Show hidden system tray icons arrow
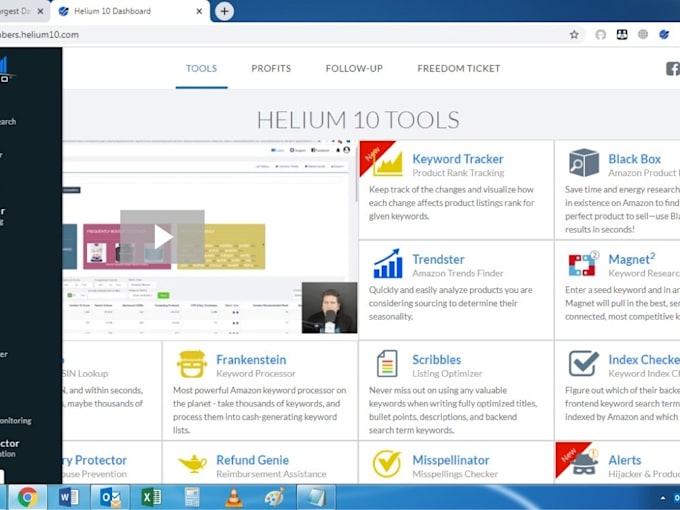 point(663,498)
